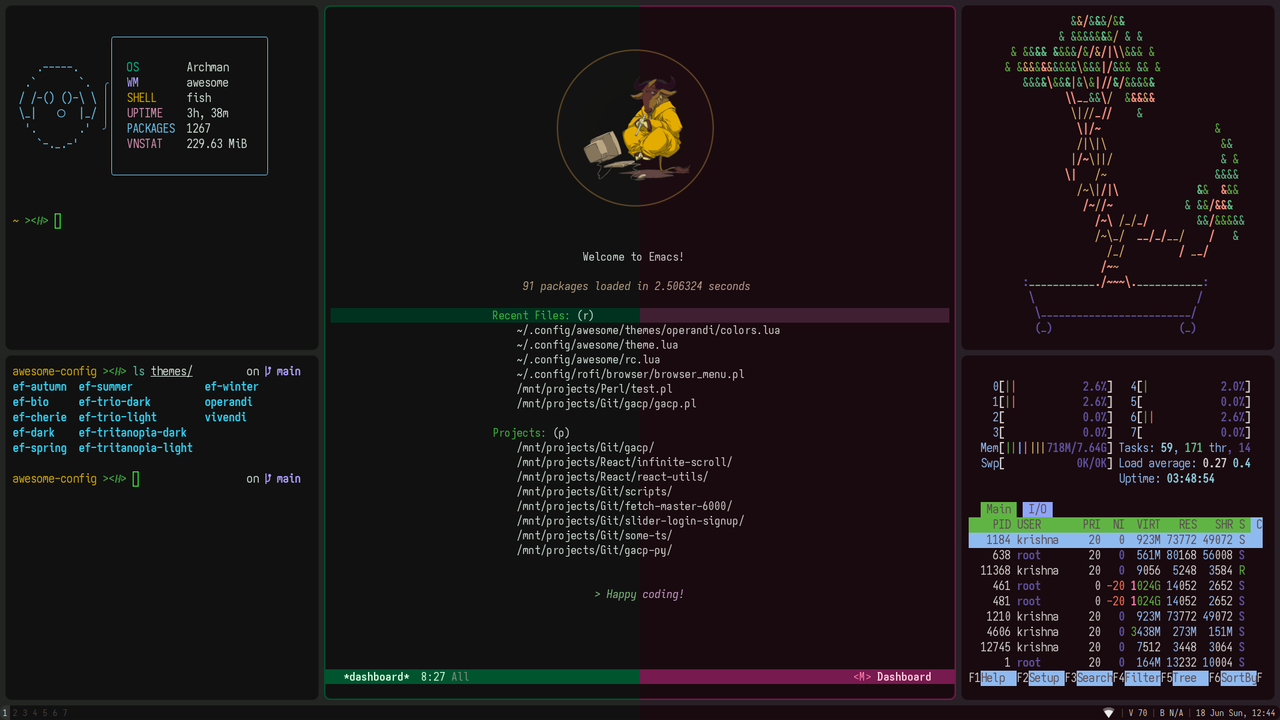Select htop process row PID 461
Viewport: 1280px width, 720px height.
(x=1115, y=586)
